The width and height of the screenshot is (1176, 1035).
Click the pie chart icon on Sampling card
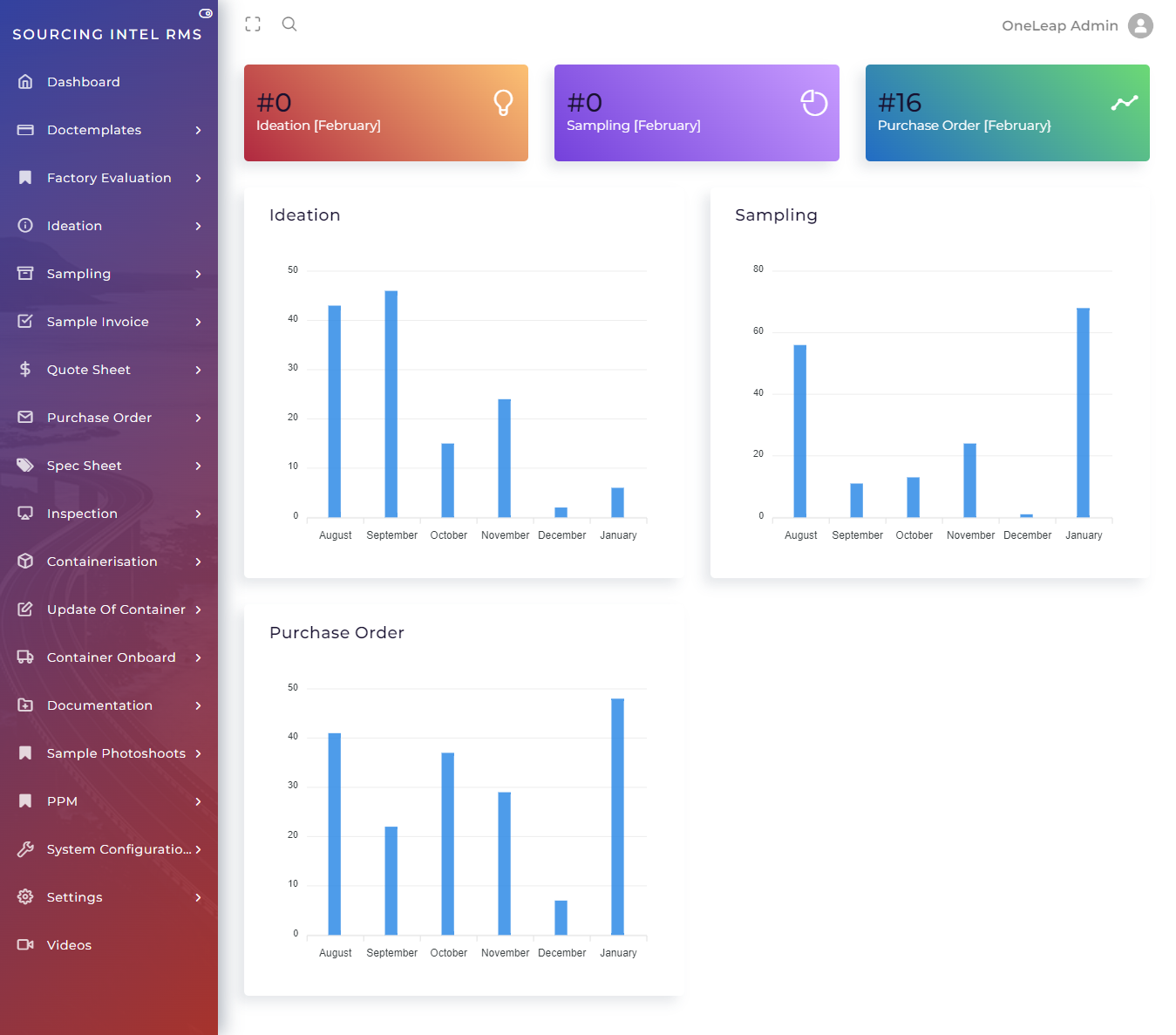tap(813, 103)
